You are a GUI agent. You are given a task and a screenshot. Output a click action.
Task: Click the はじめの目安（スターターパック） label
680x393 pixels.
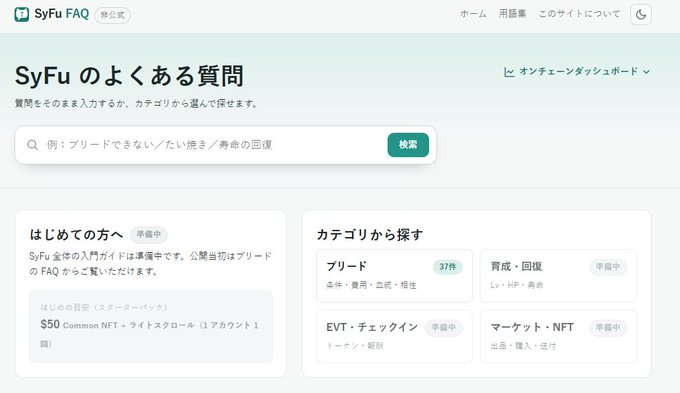coord(104,307)
